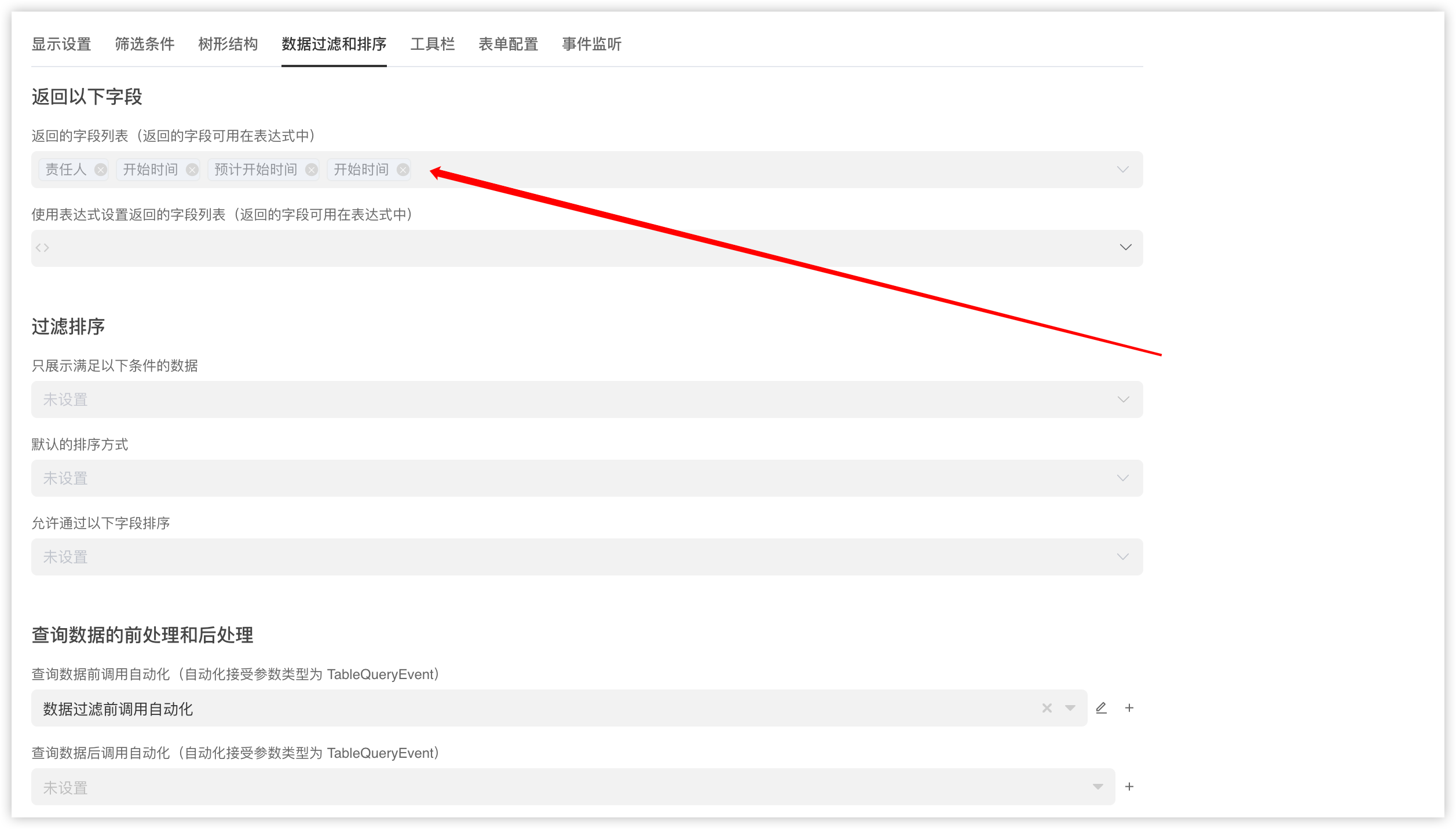The width and height of the screenshot is (1456, 829).
Task: Clear the 数据过滤前调用自动化 selection with the × icon
Action: click(1046, 707)
